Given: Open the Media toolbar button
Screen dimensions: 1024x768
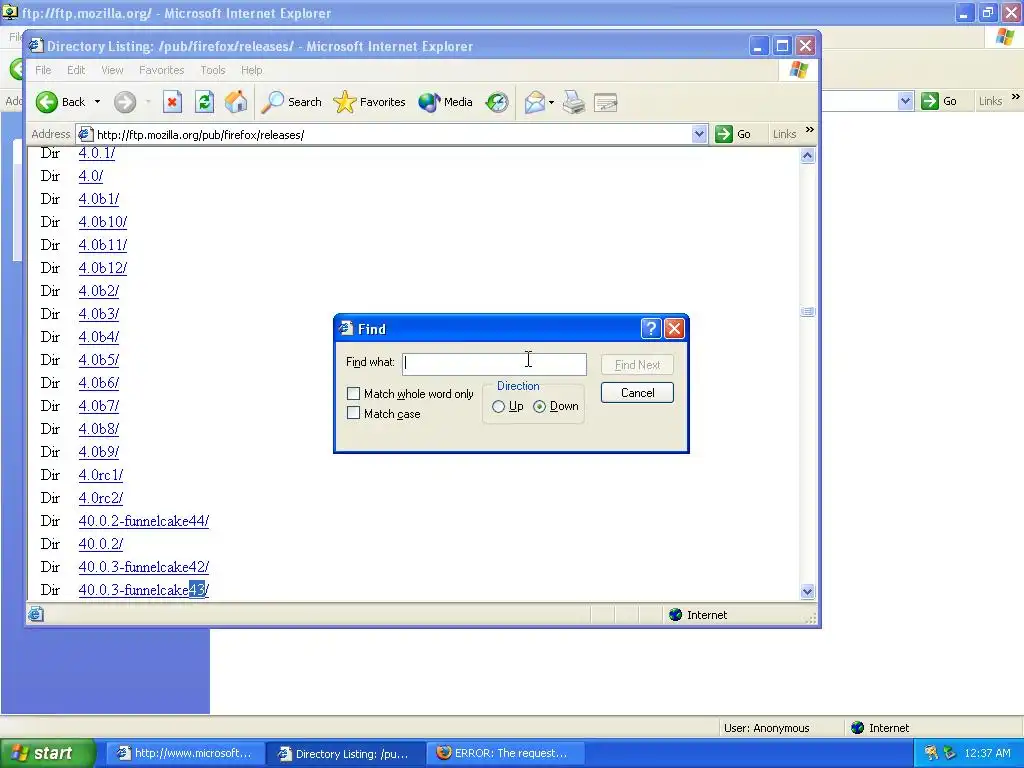Looking at the screenshot, I should click(x=445, y=102).
